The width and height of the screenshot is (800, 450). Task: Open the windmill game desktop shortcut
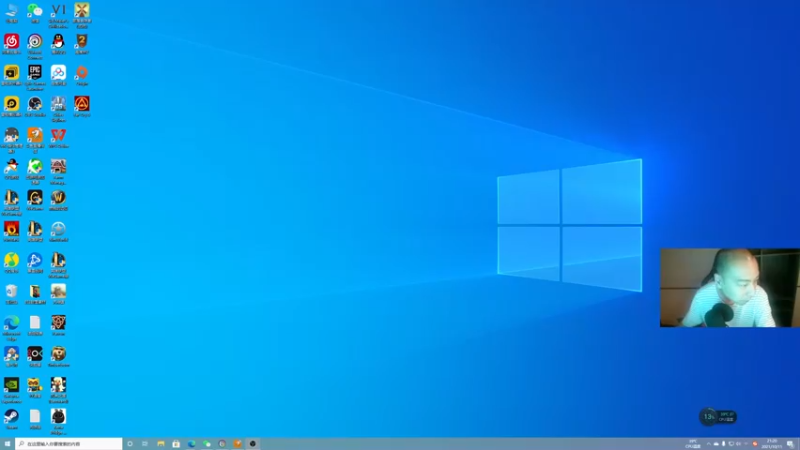click(82, 15)
